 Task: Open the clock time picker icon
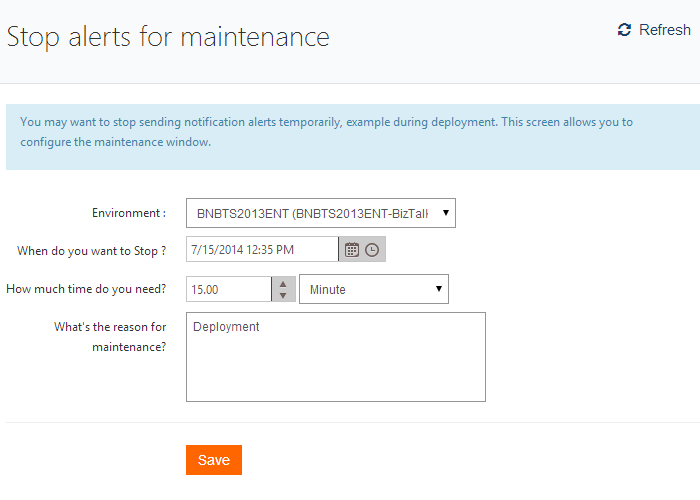tap(372, 250)
